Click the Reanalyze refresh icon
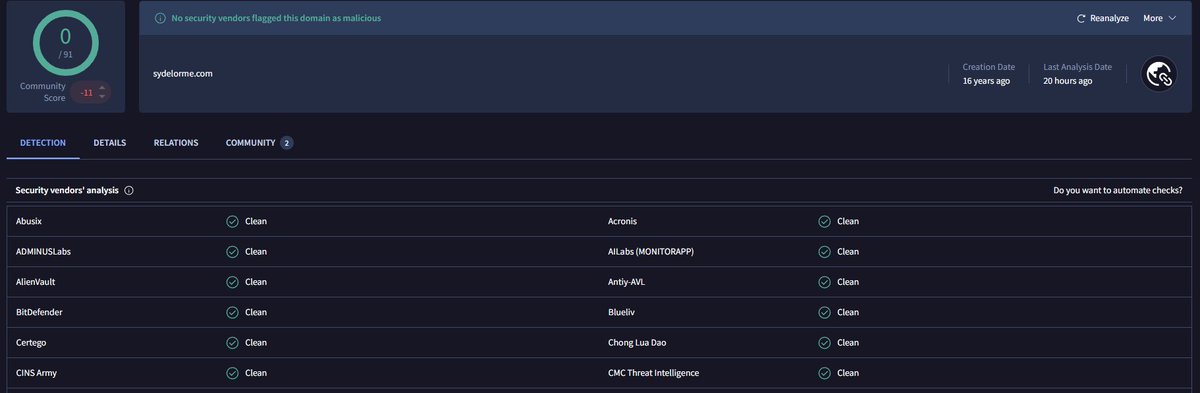The image size is (1200, 393). point(1081,18)
